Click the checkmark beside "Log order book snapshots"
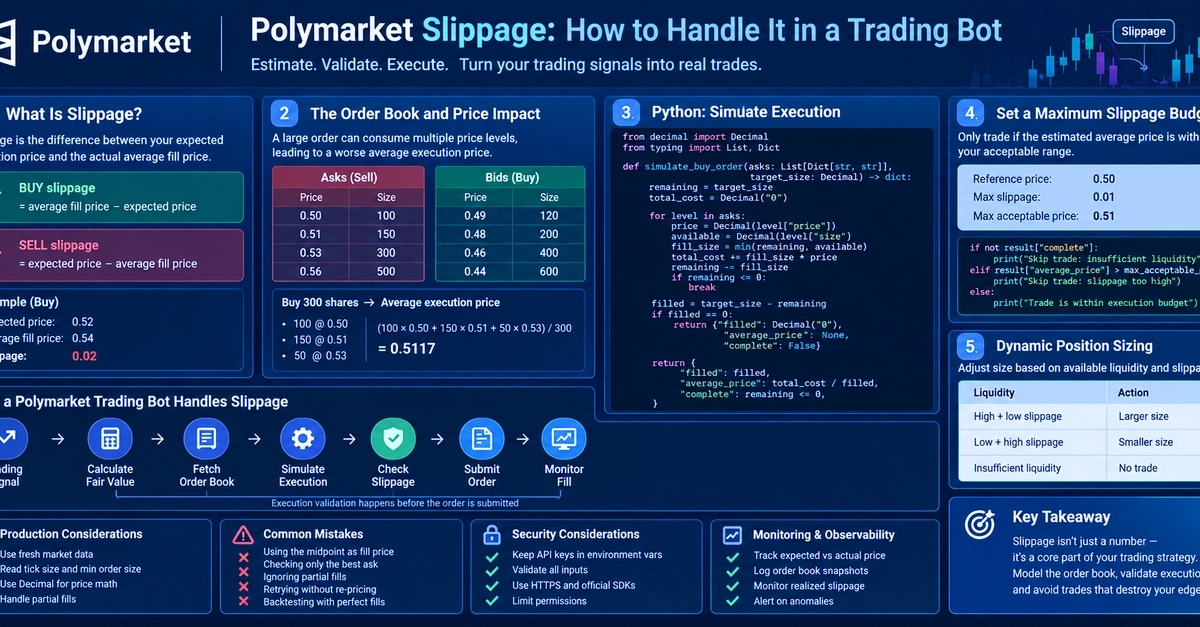Image resolution: width=1200 pixels, height=627 pixels. click(x=732, y=571)
